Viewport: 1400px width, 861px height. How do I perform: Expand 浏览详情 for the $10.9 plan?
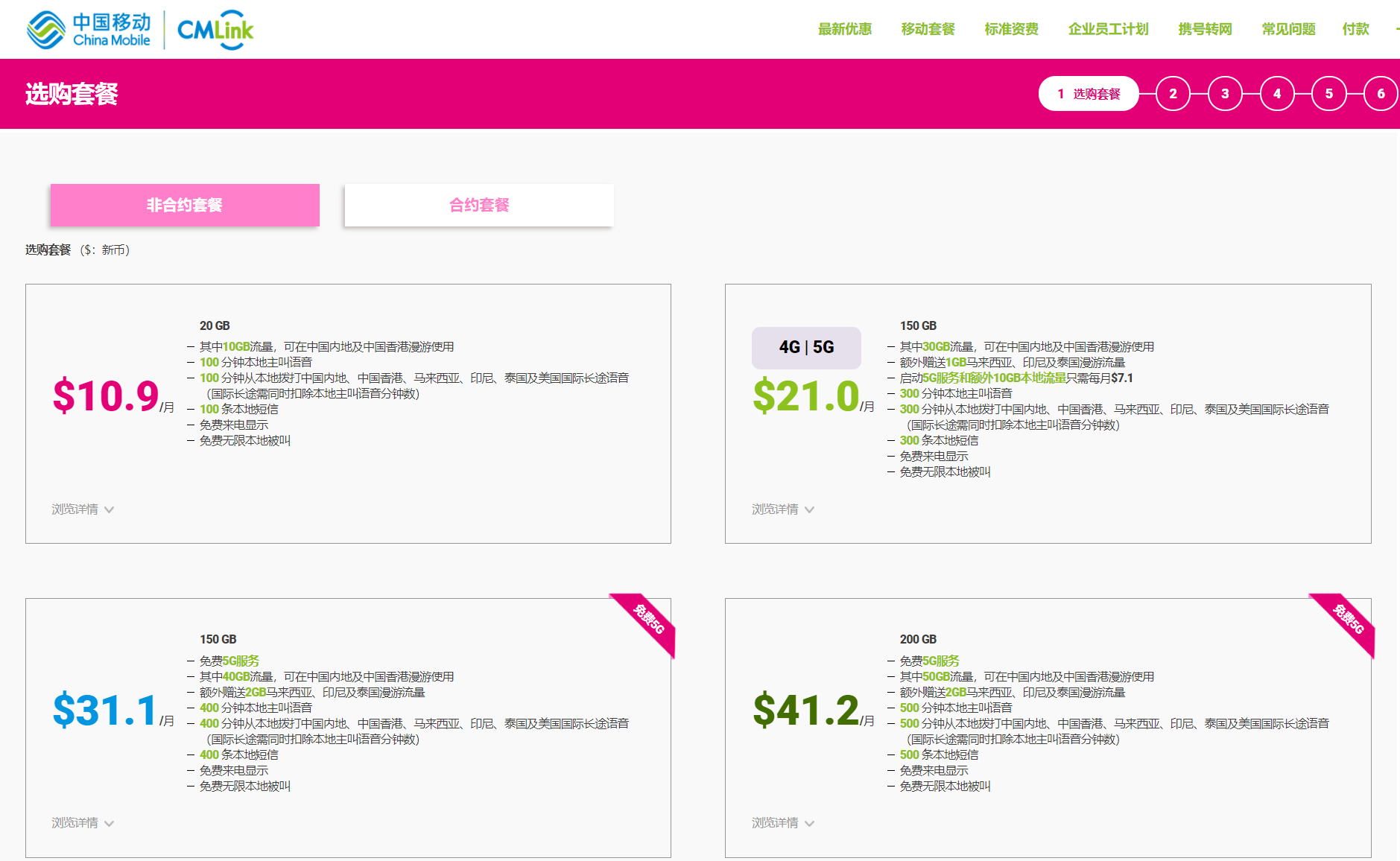pos(83,509)
